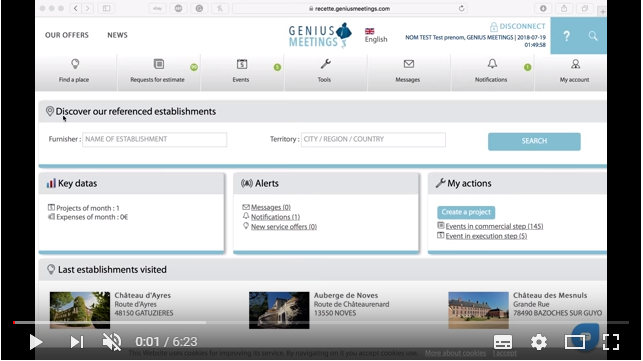This screenshot has height=361, width=643.
Task: Open Château d'Ayres thumbnail
Action: tap(80, 310)
